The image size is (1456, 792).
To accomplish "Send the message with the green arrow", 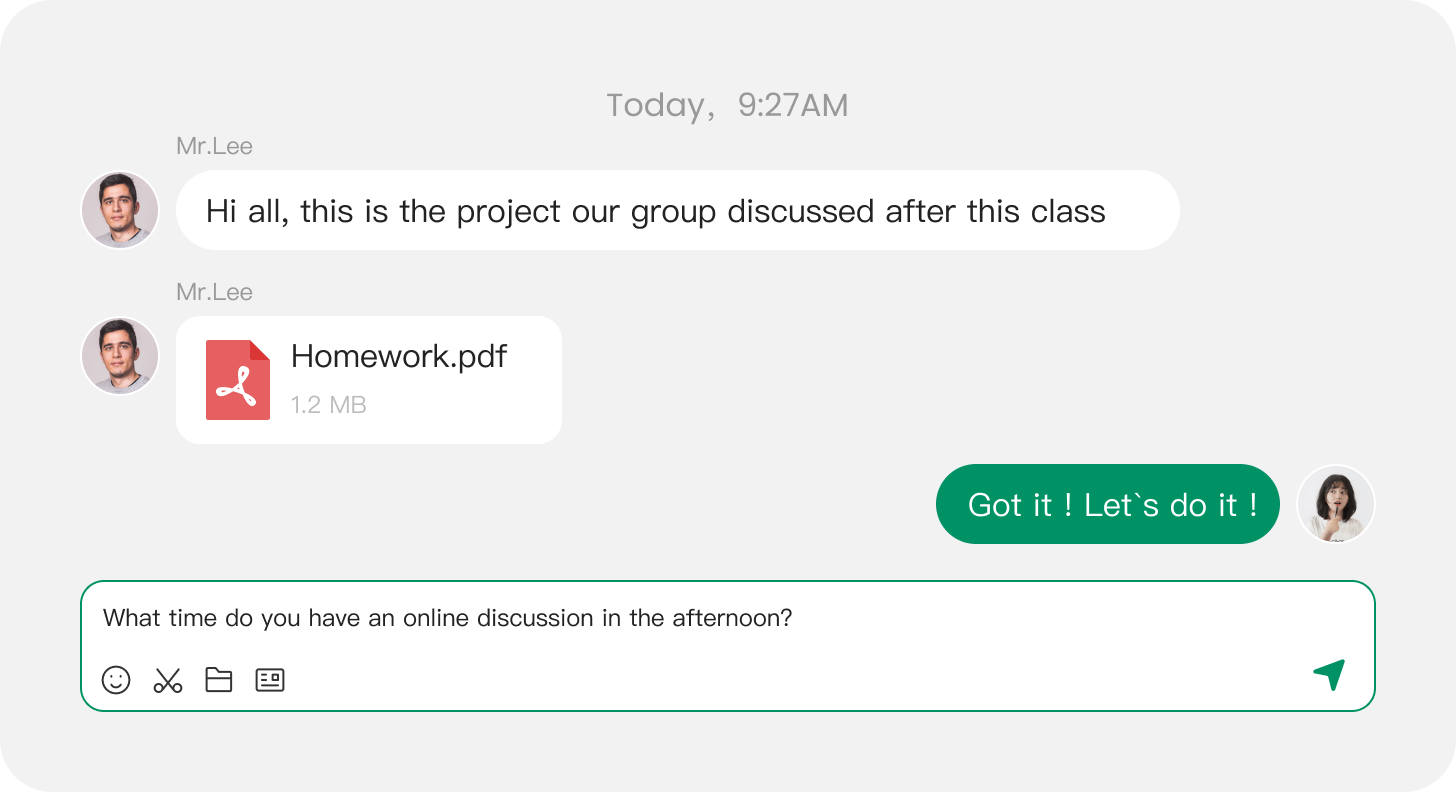I will click(x=1329, y=675).
